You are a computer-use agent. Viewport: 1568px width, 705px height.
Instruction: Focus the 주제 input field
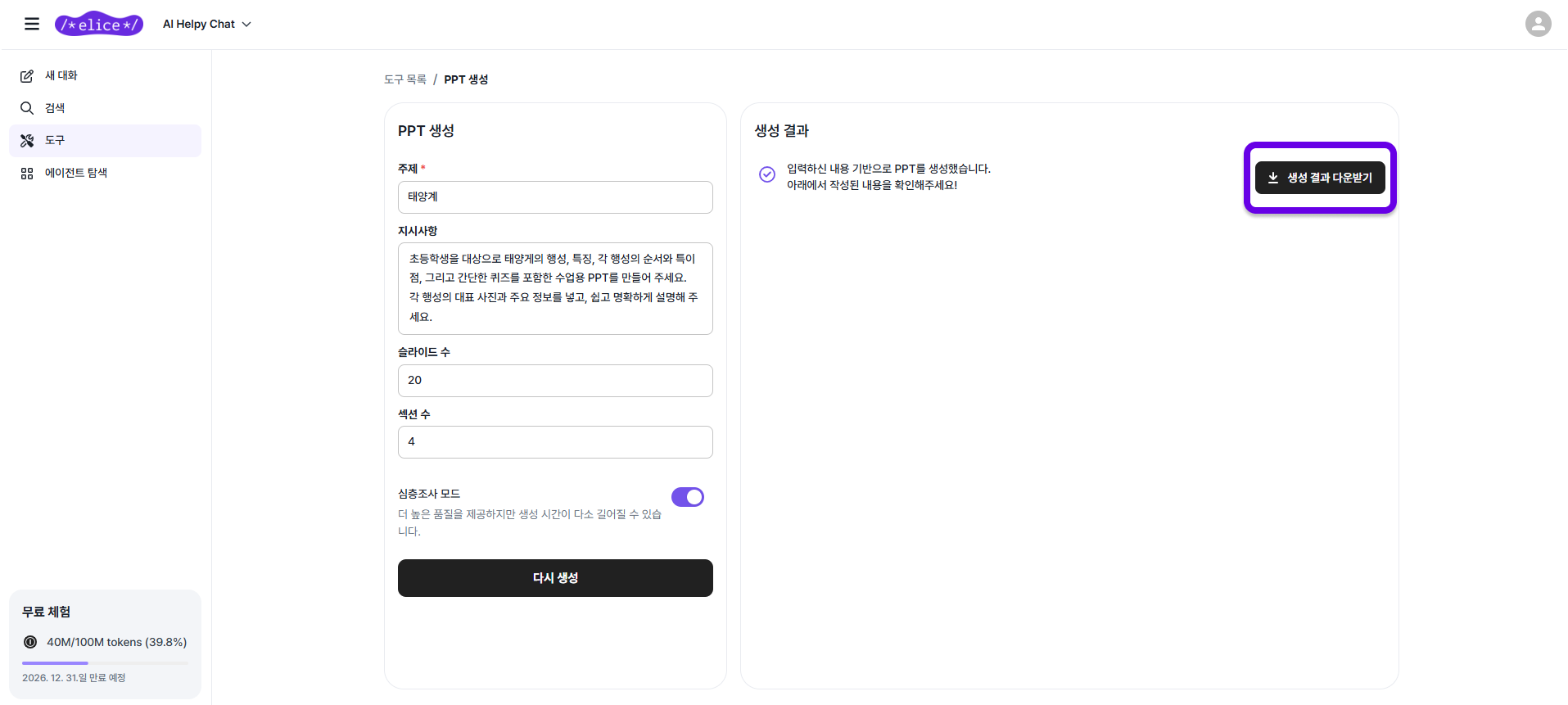pos(555,197)
